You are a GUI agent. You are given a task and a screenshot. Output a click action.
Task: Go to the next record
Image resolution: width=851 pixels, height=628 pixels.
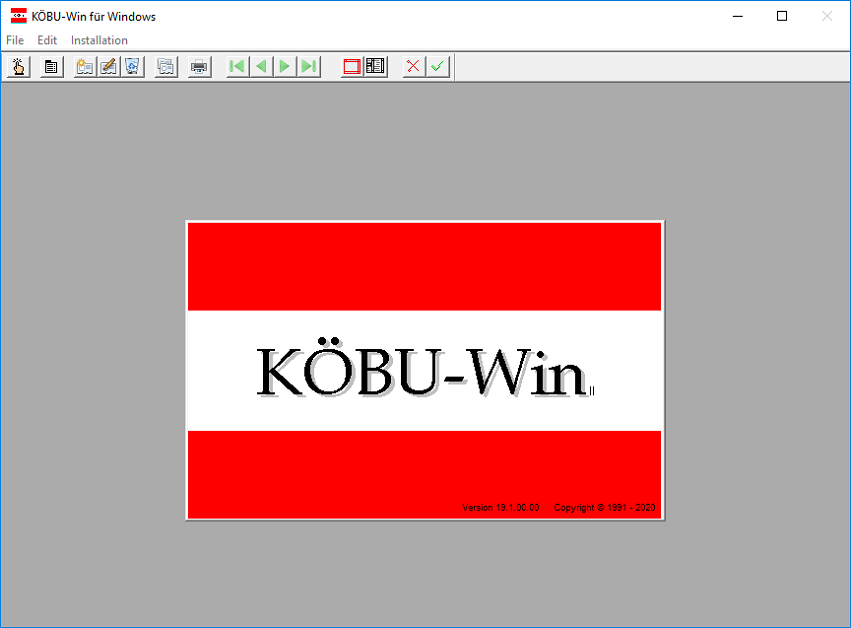(285, 67)
